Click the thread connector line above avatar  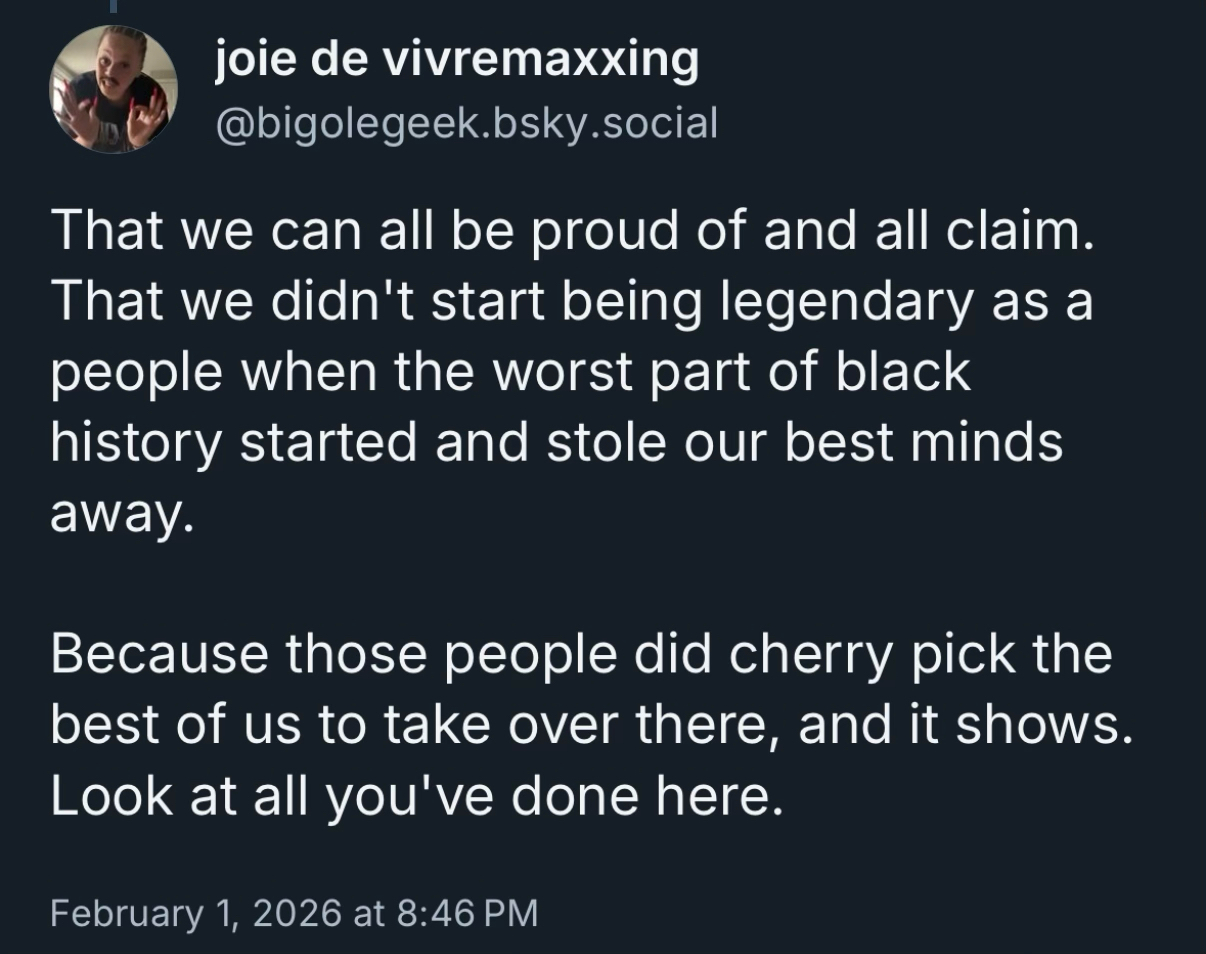coord(113,6)
